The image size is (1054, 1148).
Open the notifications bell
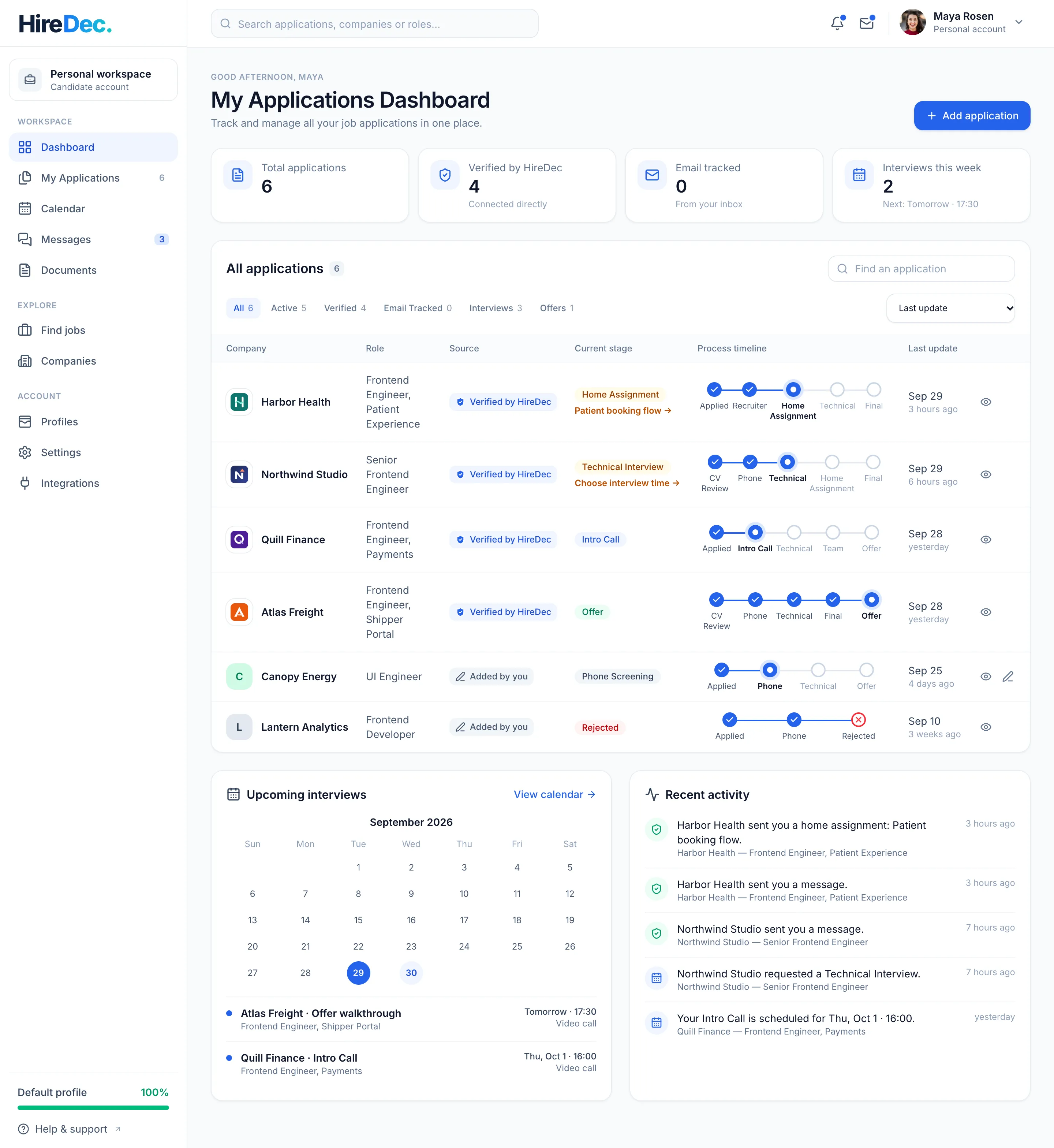click(x=837, y=23)
